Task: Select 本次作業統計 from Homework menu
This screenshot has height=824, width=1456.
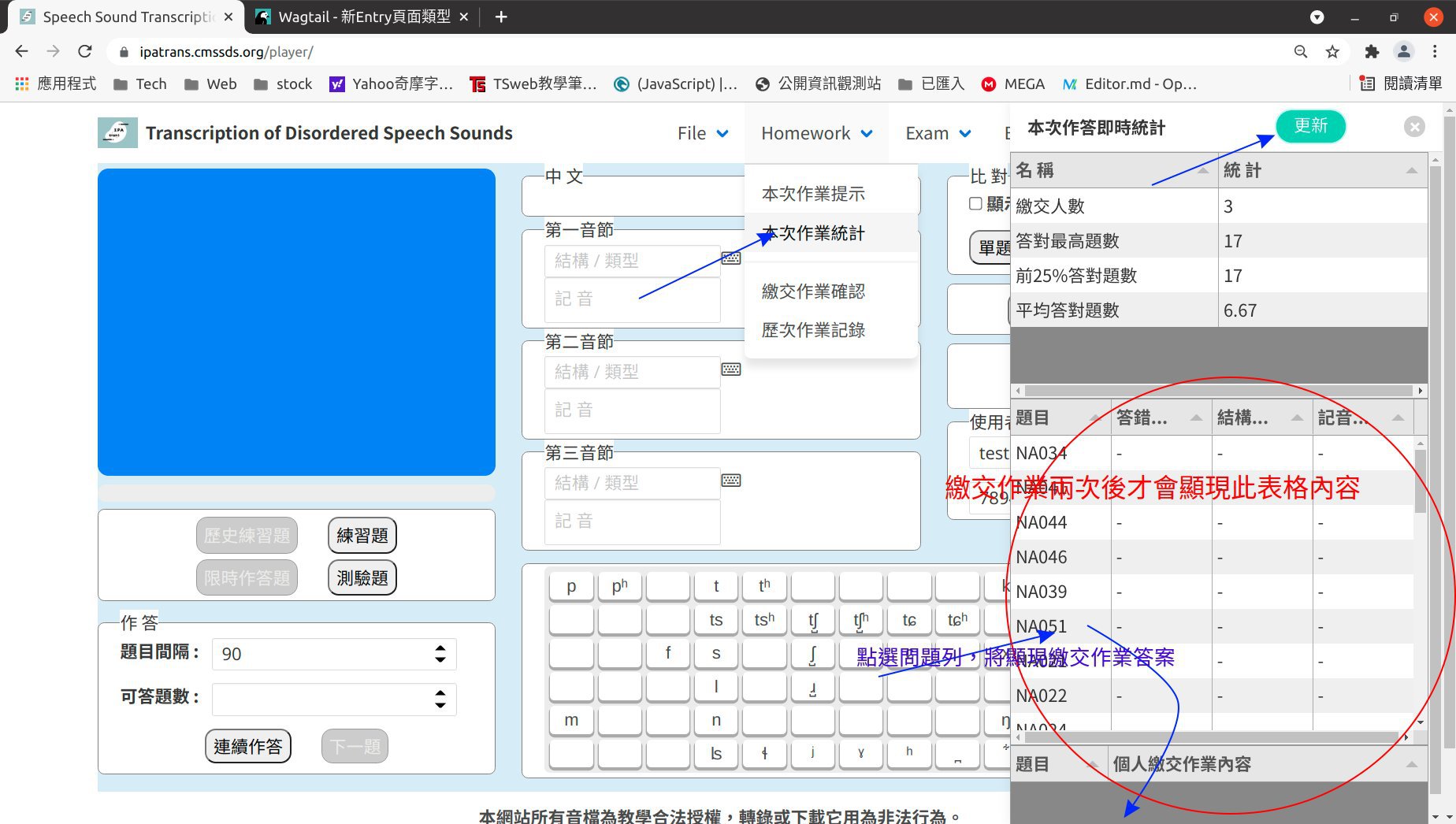Action: tap(813, 233)
